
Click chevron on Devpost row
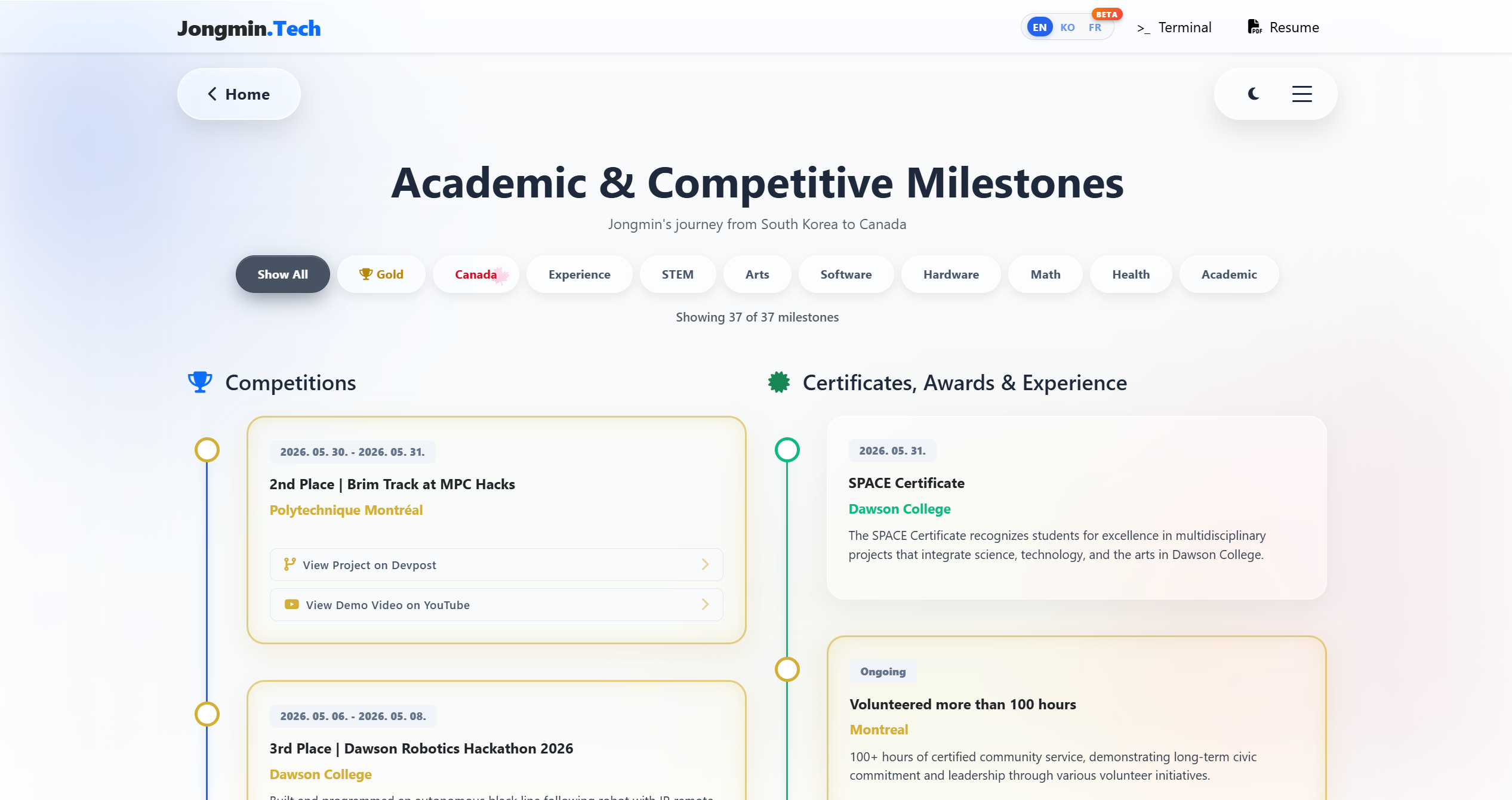pos(705,564)
